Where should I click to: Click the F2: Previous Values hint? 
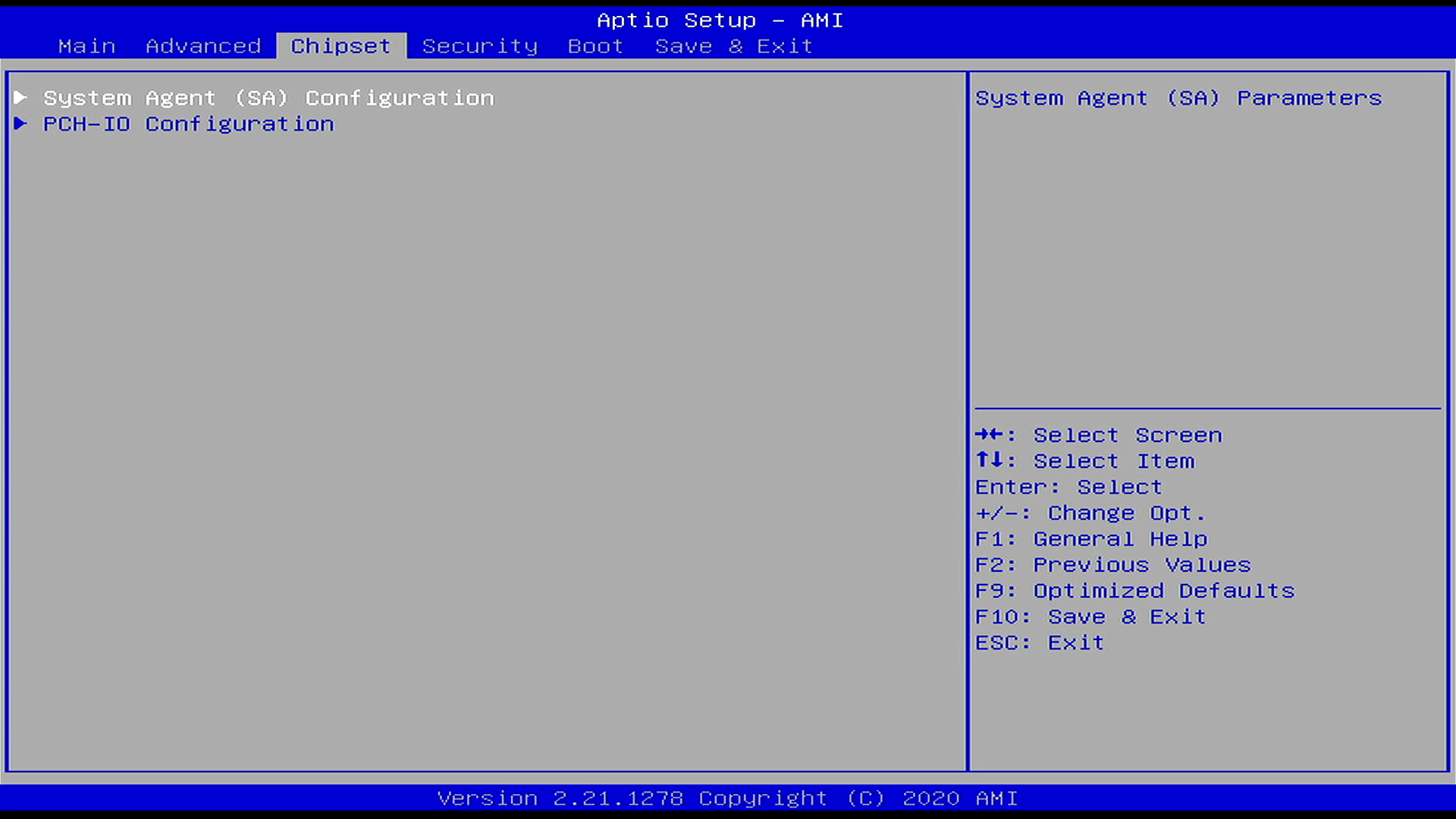coord(1112,565)
